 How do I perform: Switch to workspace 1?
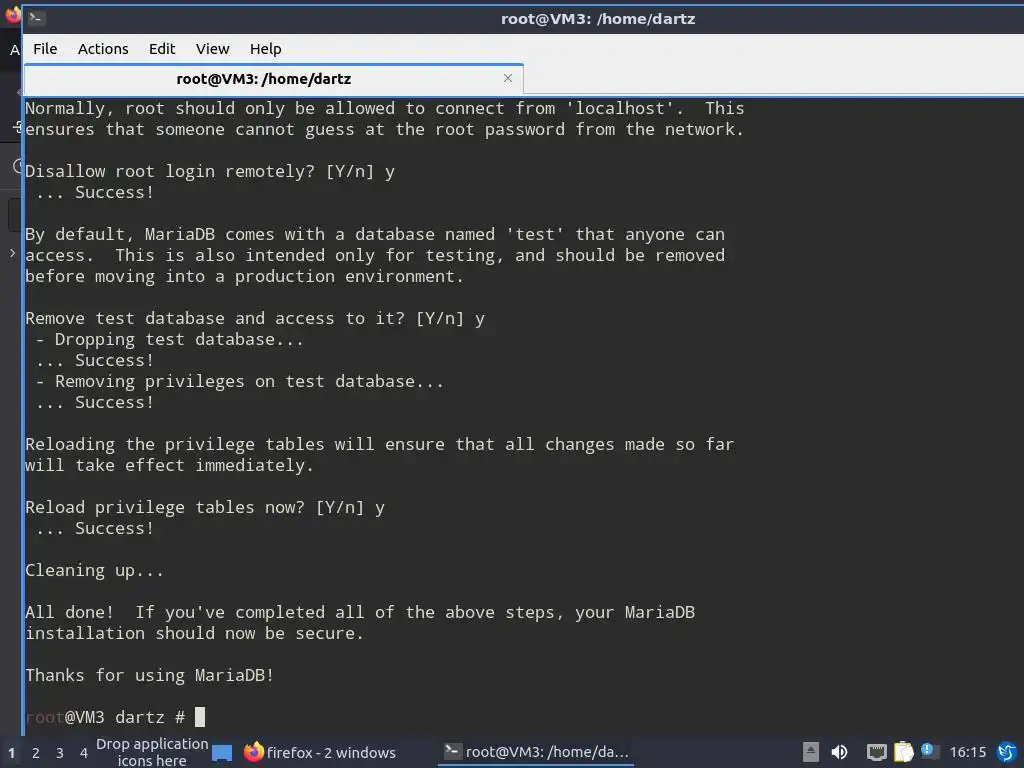click(11, 753)
